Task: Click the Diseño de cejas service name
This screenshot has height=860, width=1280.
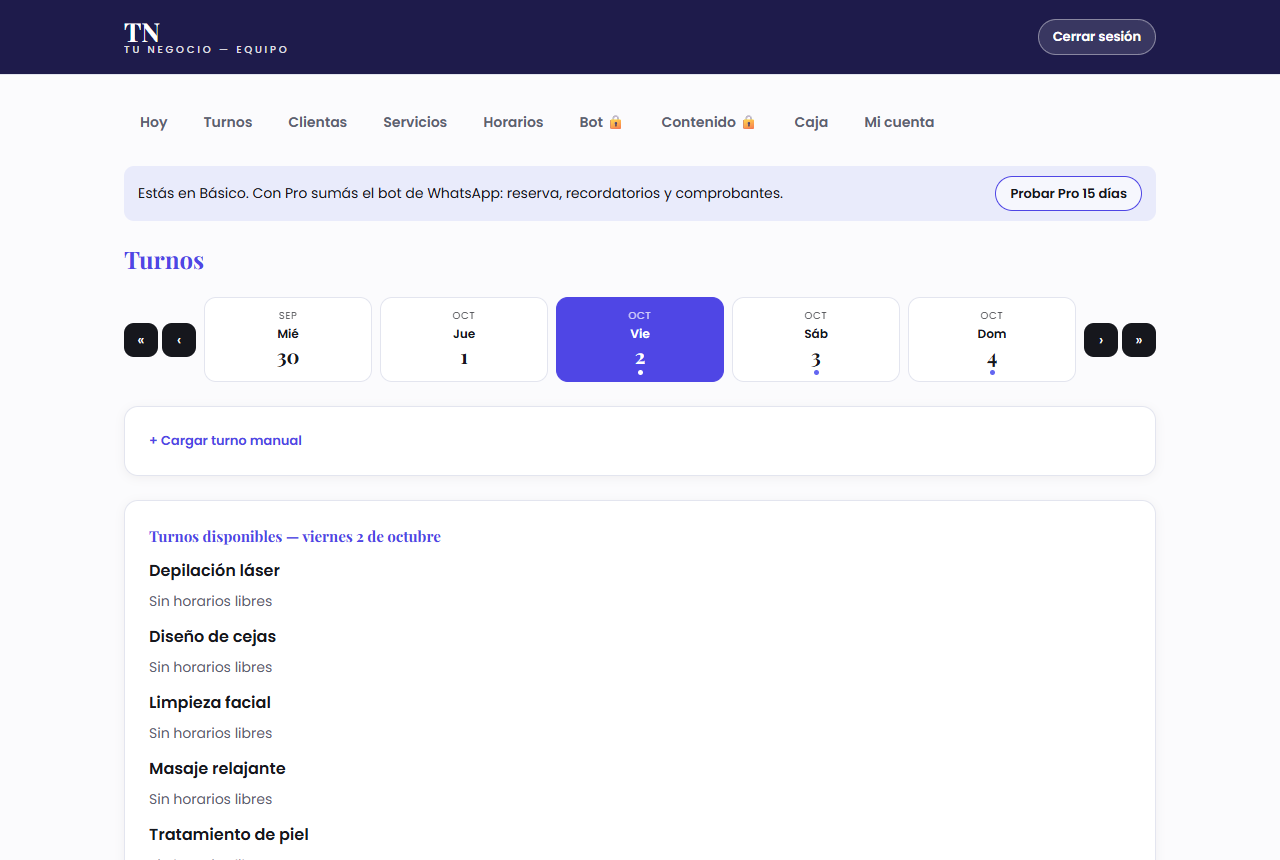Action: (x=212, y=636)
